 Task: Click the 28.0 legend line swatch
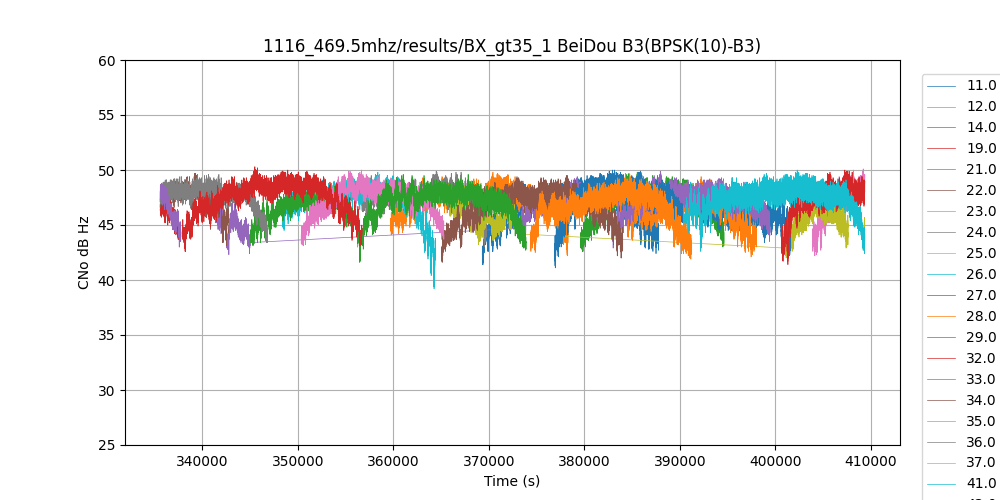click(x=942, y=316)
